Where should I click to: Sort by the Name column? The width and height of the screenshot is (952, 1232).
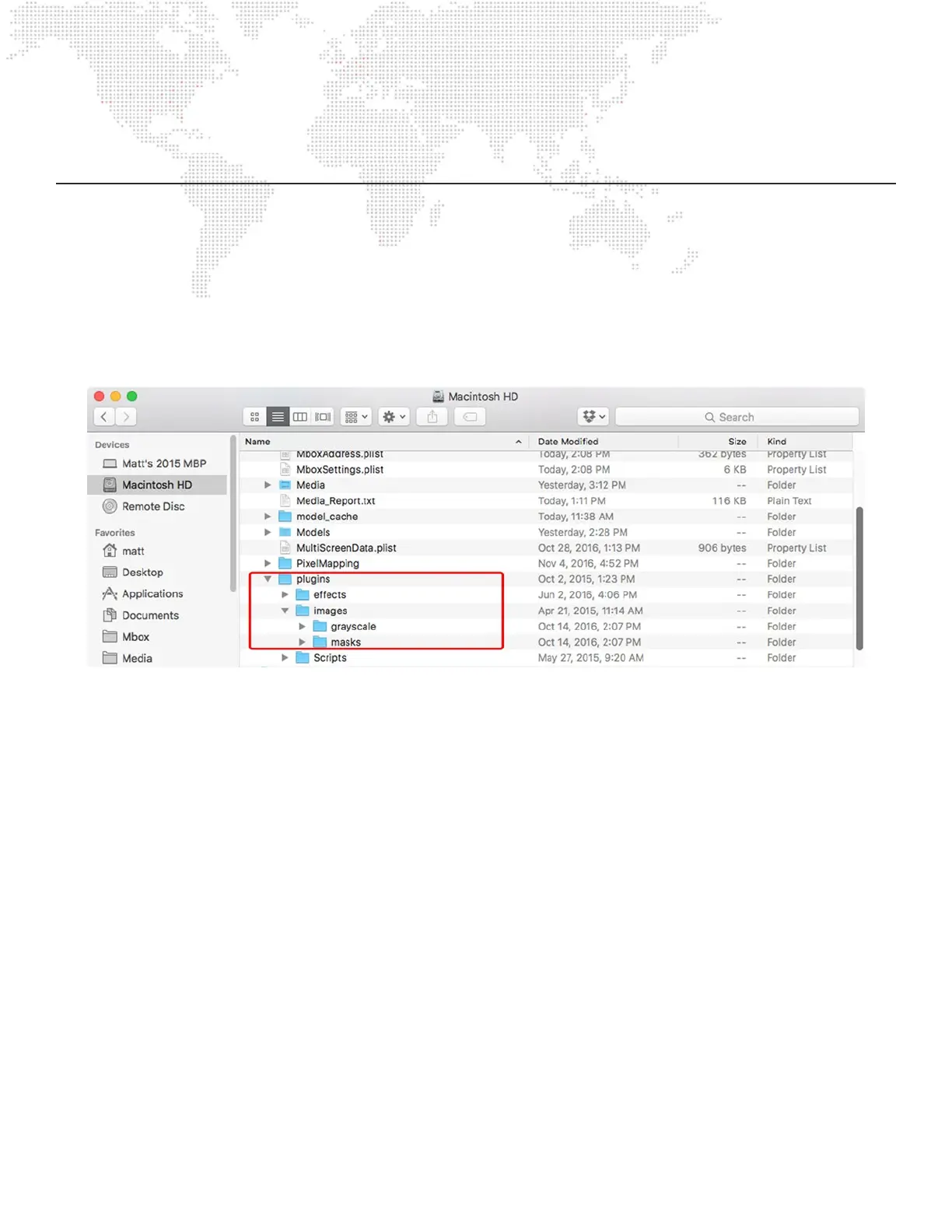click(383, 441)
